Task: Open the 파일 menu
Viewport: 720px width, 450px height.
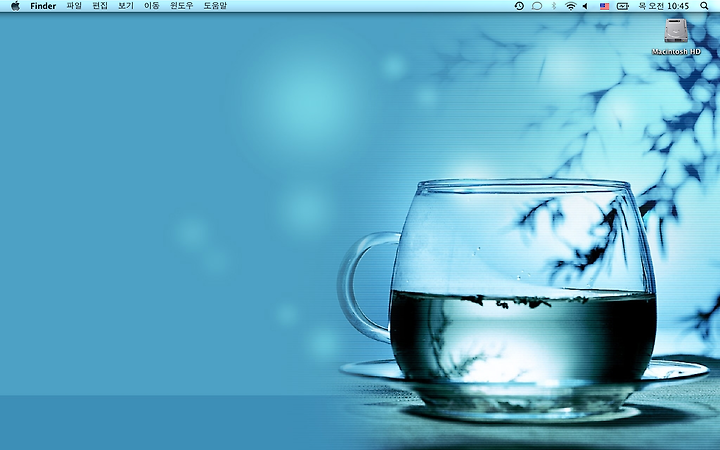Action: (x=74, y=6)
